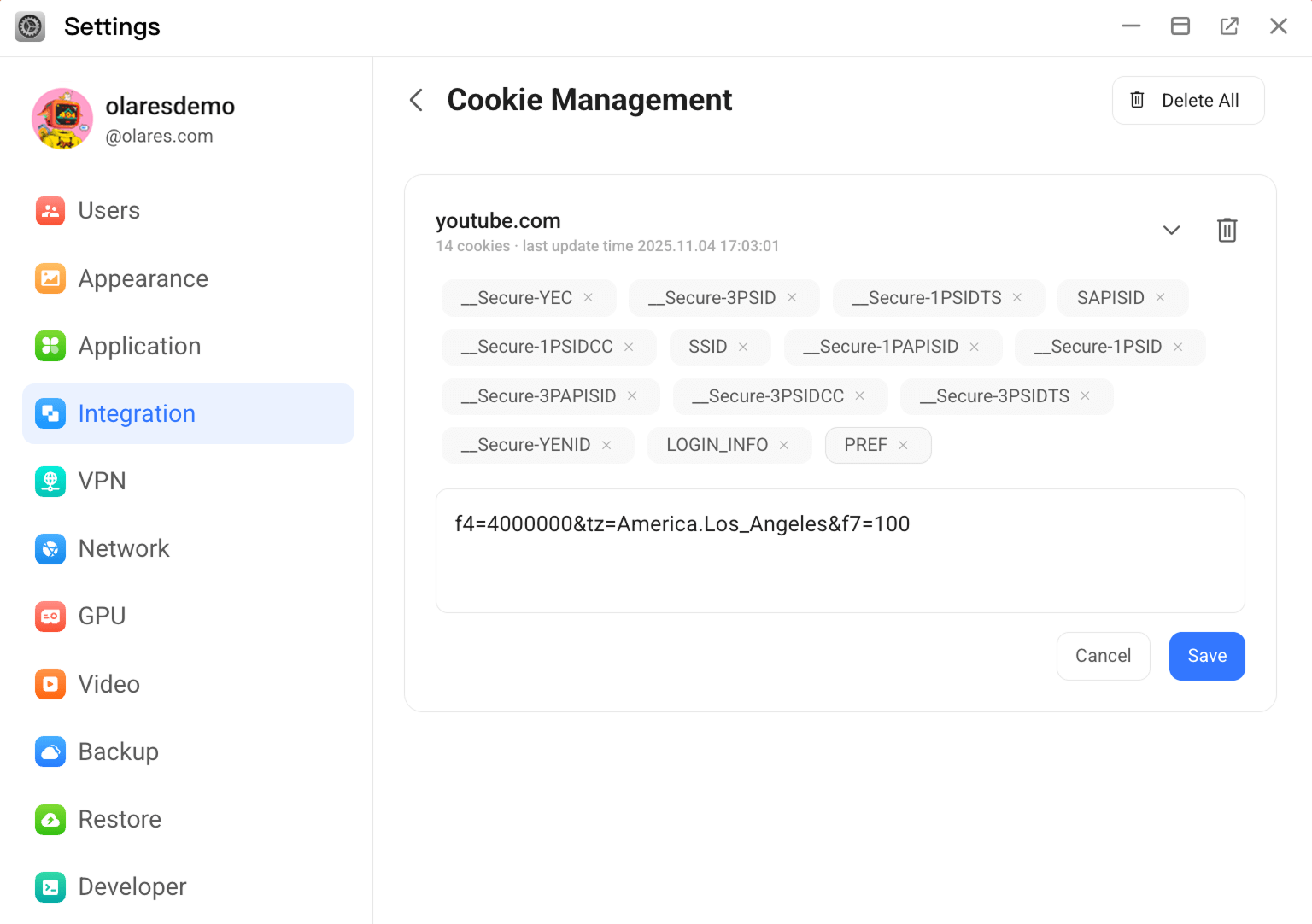Save the edited PREF cookie value
This screenshot has width=1312, height=924.
coord(1207,656)
